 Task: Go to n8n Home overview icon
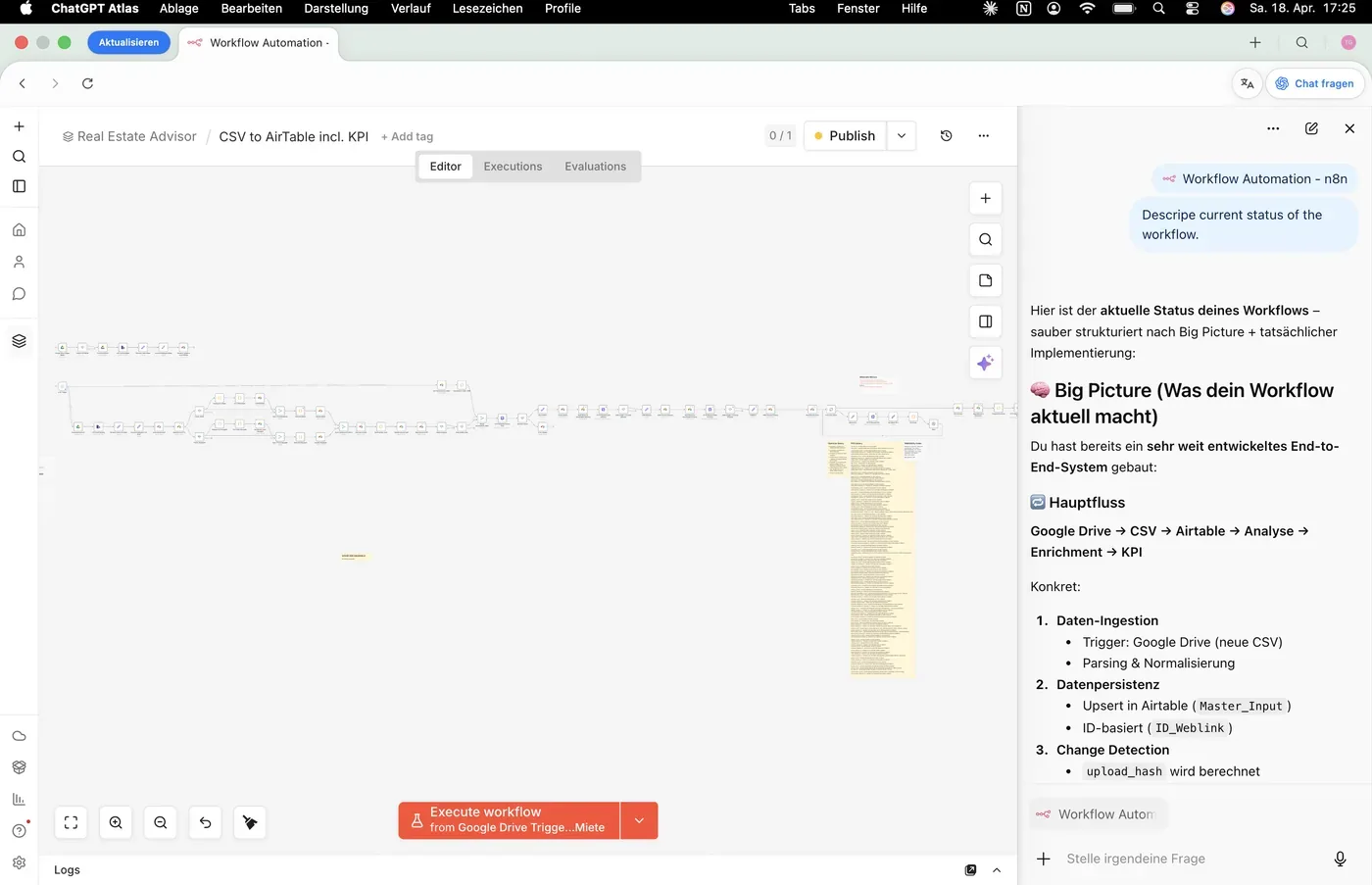19,230
